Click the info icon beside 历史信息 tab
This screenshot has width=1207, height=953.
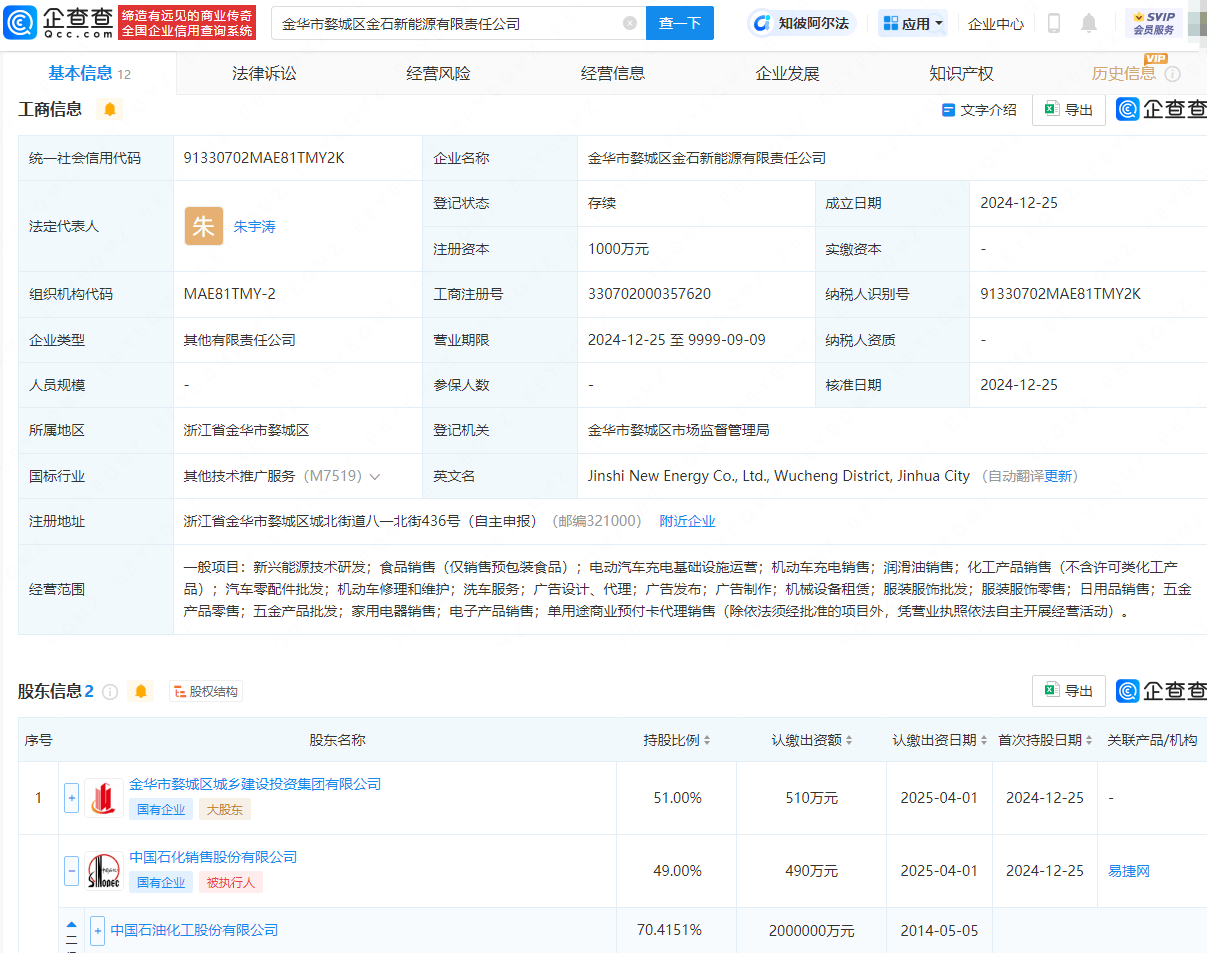(1173, 74)
